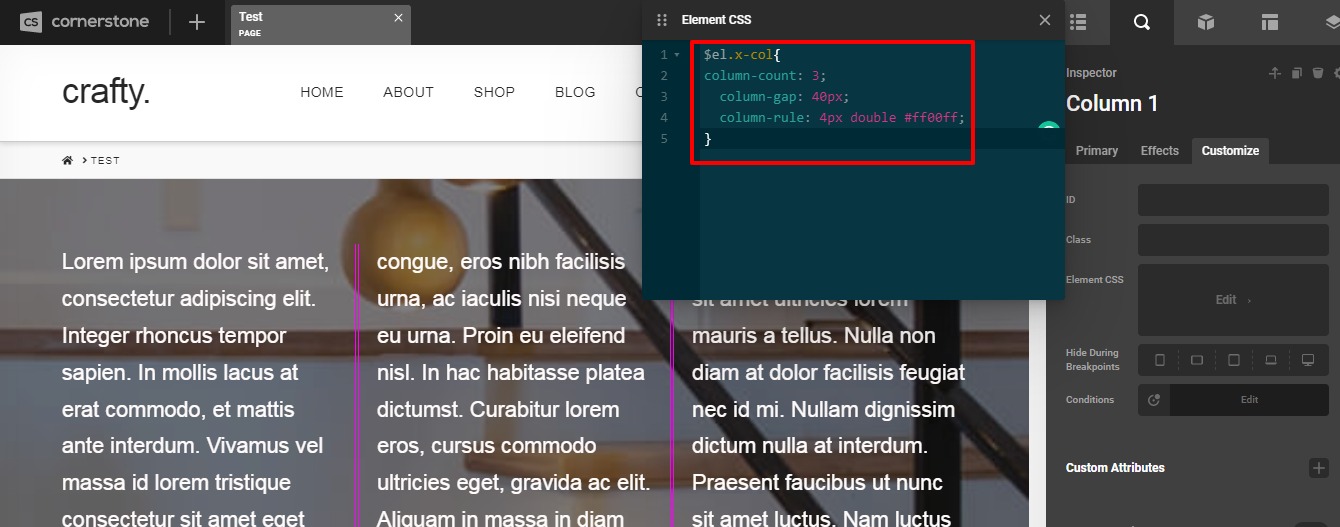The width and height of the screenshot is (1340, 527).
Task: Click the breadcrumb home icon
Action: [x=68, y=160]
